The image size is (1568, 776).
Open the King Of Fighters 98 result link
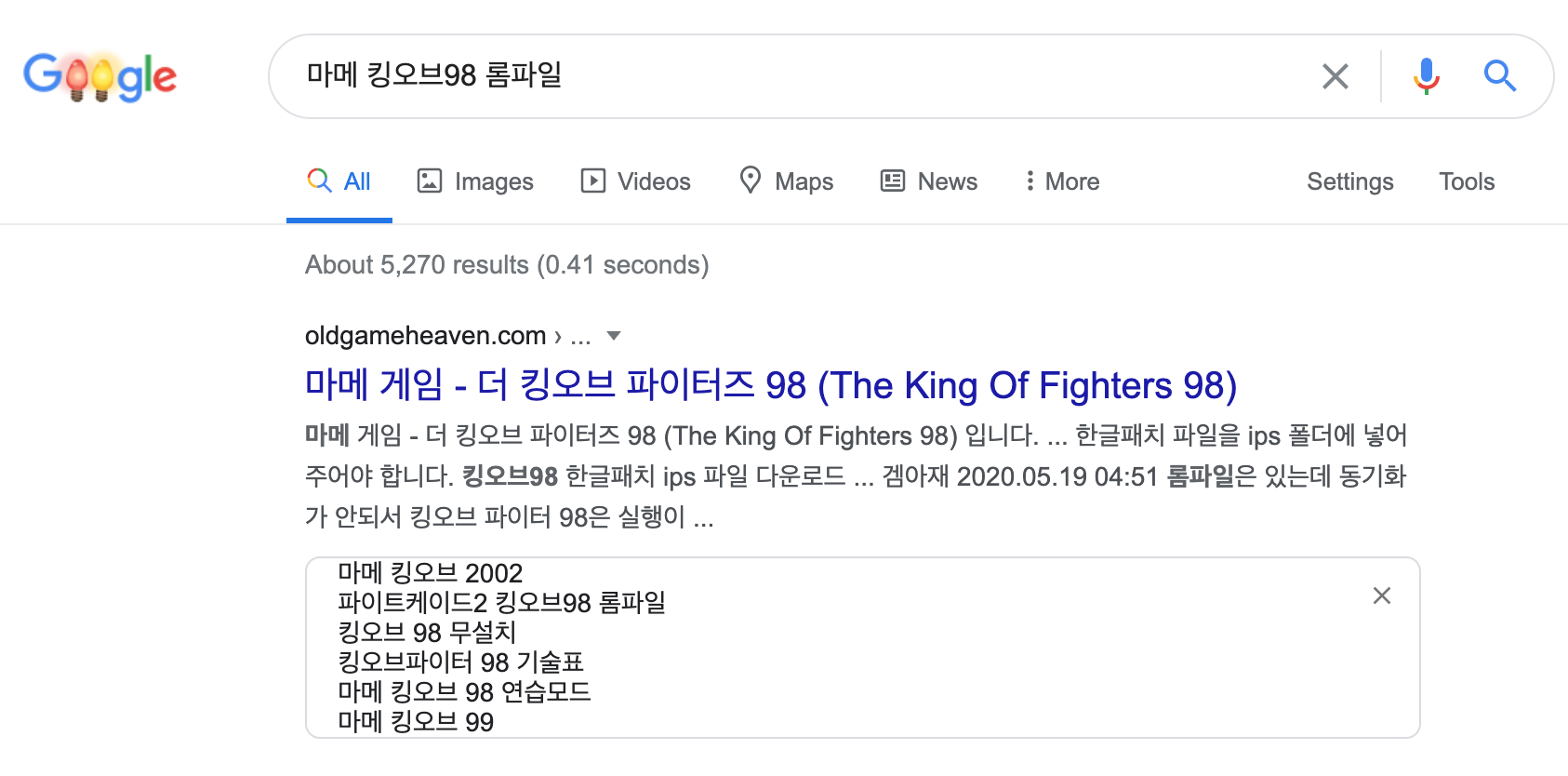coord(770,385)
